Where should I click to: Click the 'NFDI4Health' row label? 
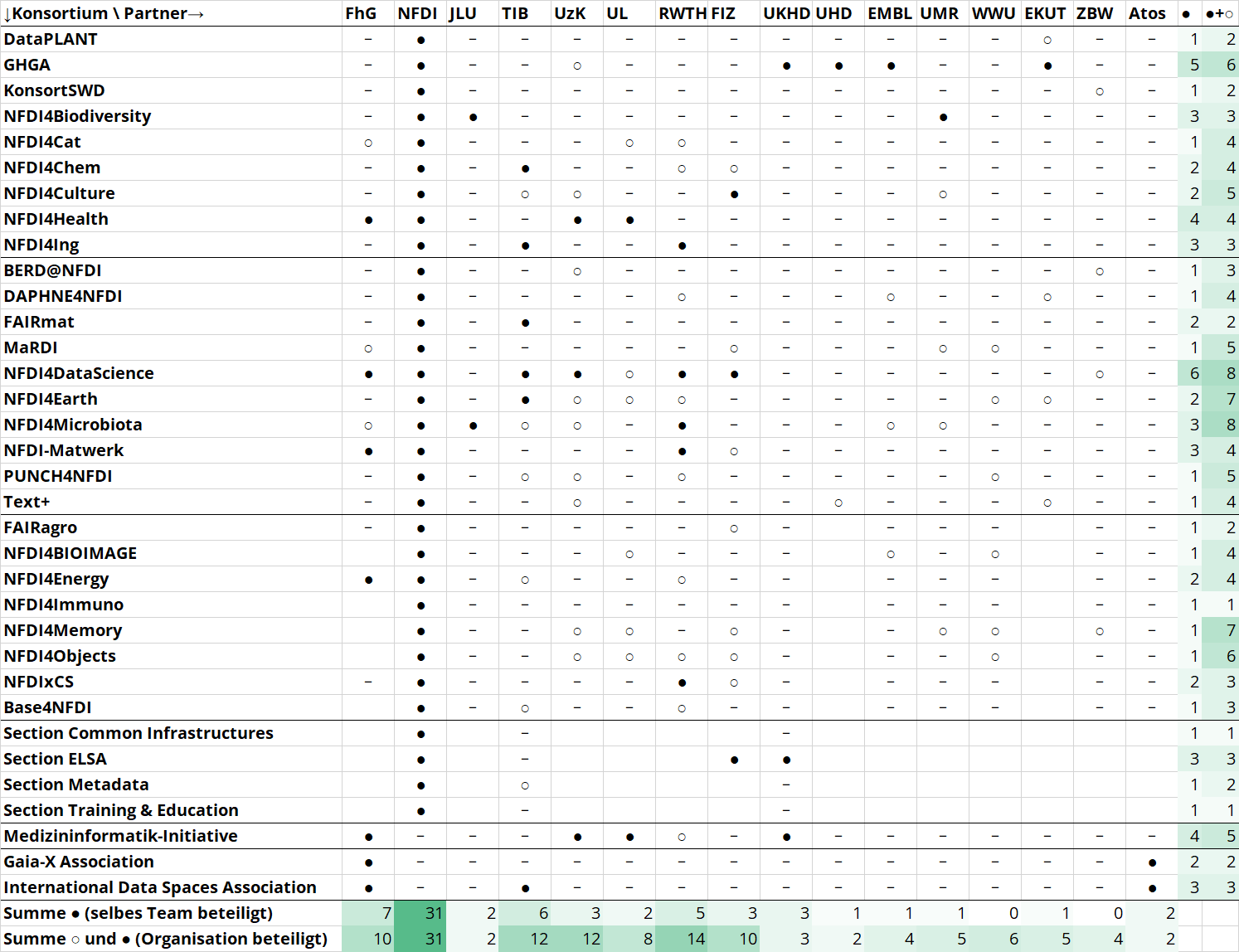[x=56, y=219]
